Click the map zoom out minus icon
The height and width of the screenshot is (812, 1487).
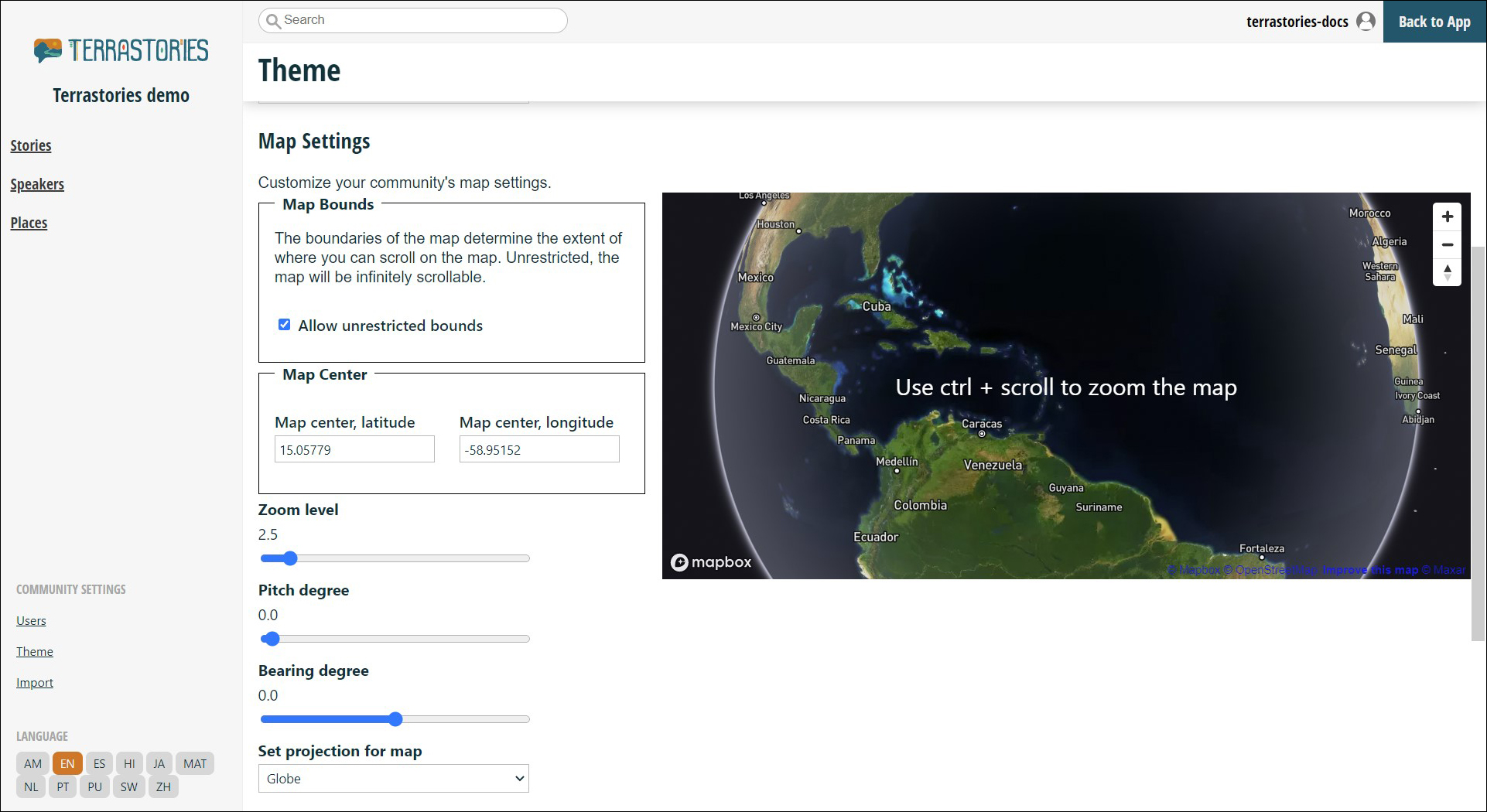pyautogui.click(x=1447, y=245)
